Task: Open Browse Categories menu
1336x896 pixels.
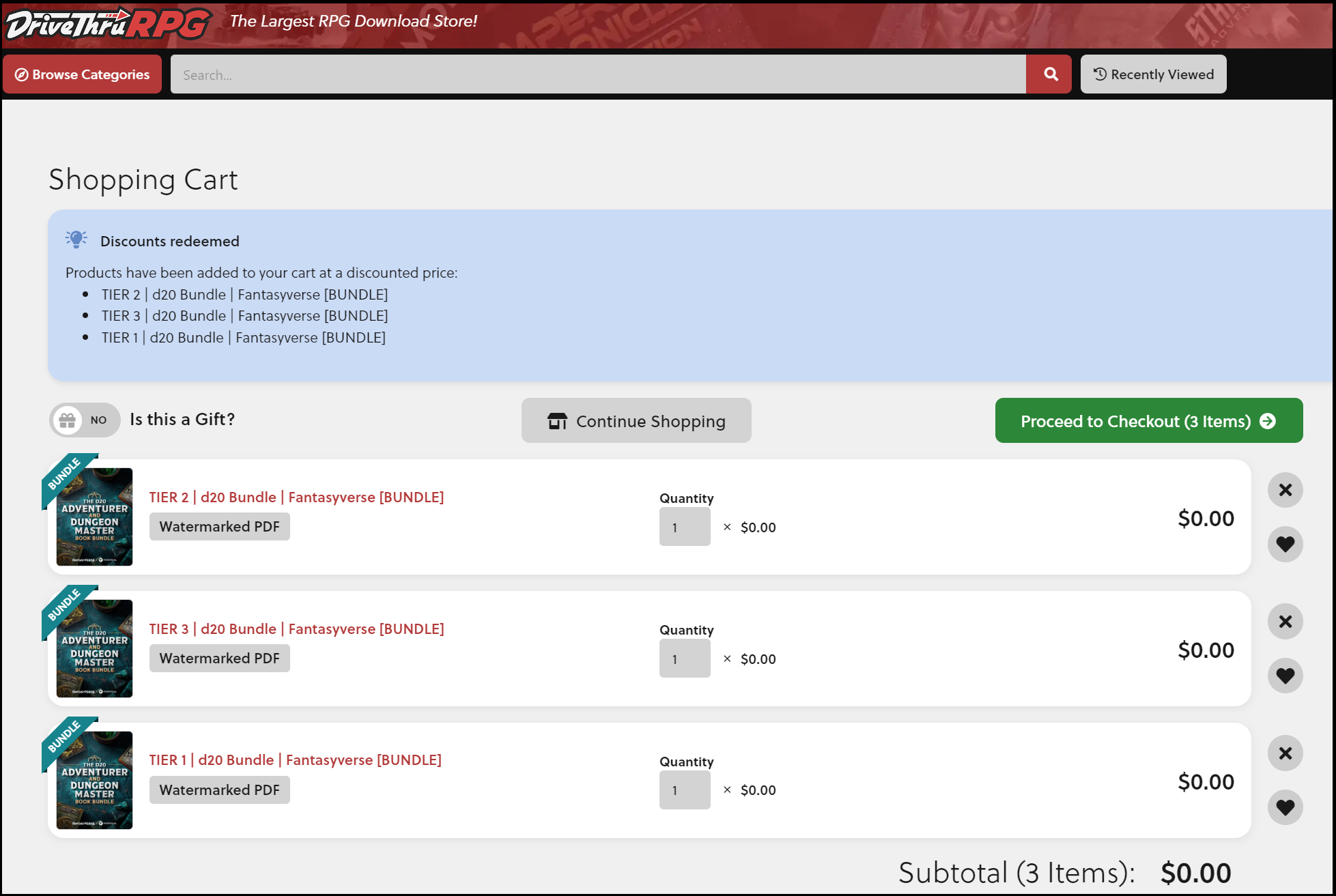Action: tap(82, 74)
